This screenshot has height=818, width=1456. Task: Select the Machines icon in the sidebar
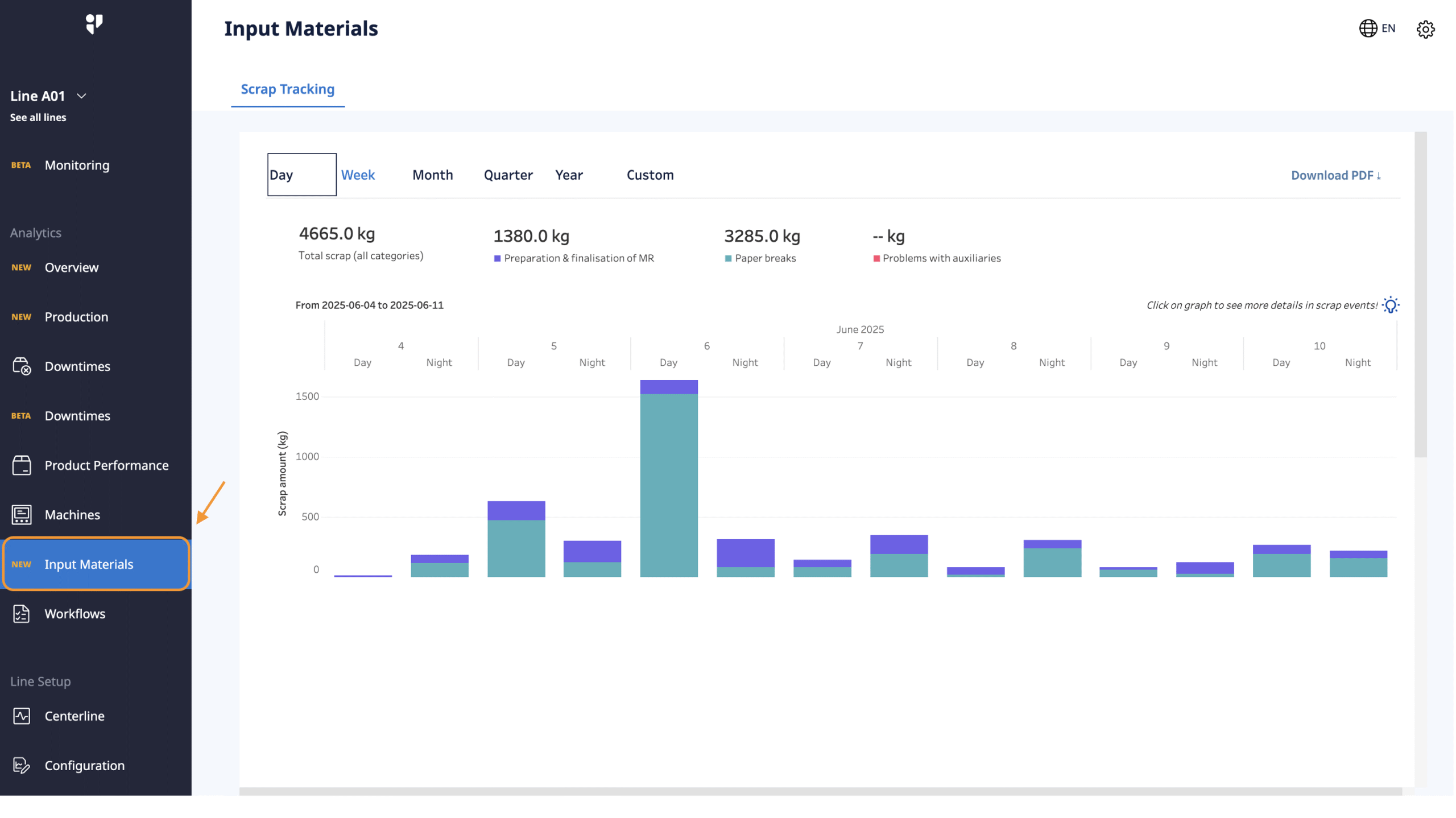(x=21, y=514)
